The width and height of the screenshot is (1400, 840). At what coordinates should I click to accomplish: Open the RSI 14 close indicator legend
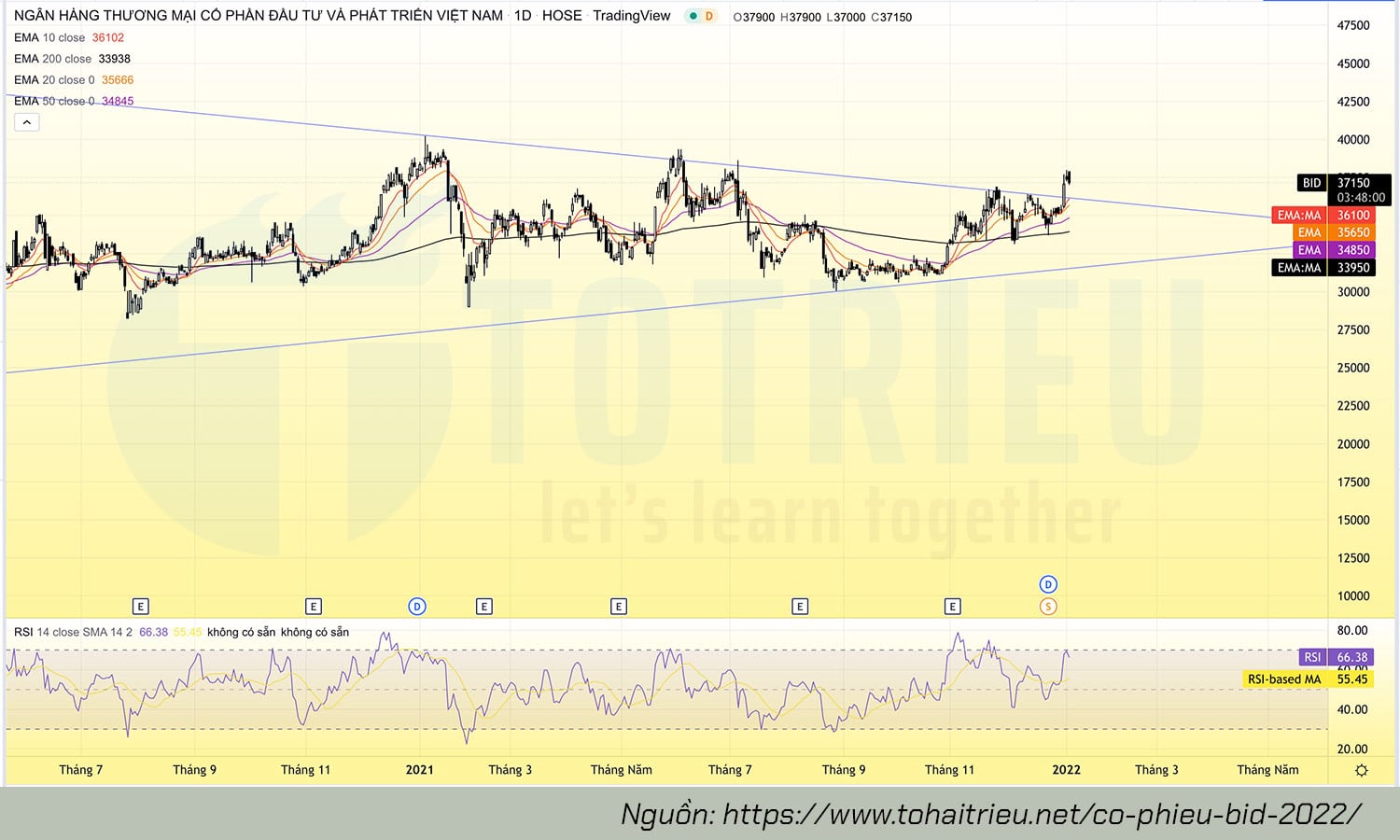click(70, 632)
